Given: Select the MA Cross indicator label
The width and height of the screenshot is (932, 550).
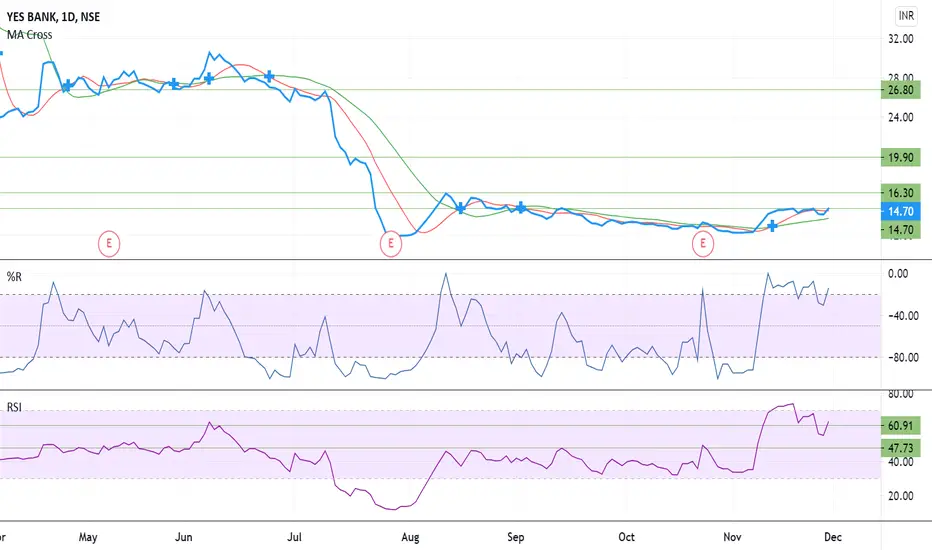Looking at the screenshot, I should (x=30, y=34).
